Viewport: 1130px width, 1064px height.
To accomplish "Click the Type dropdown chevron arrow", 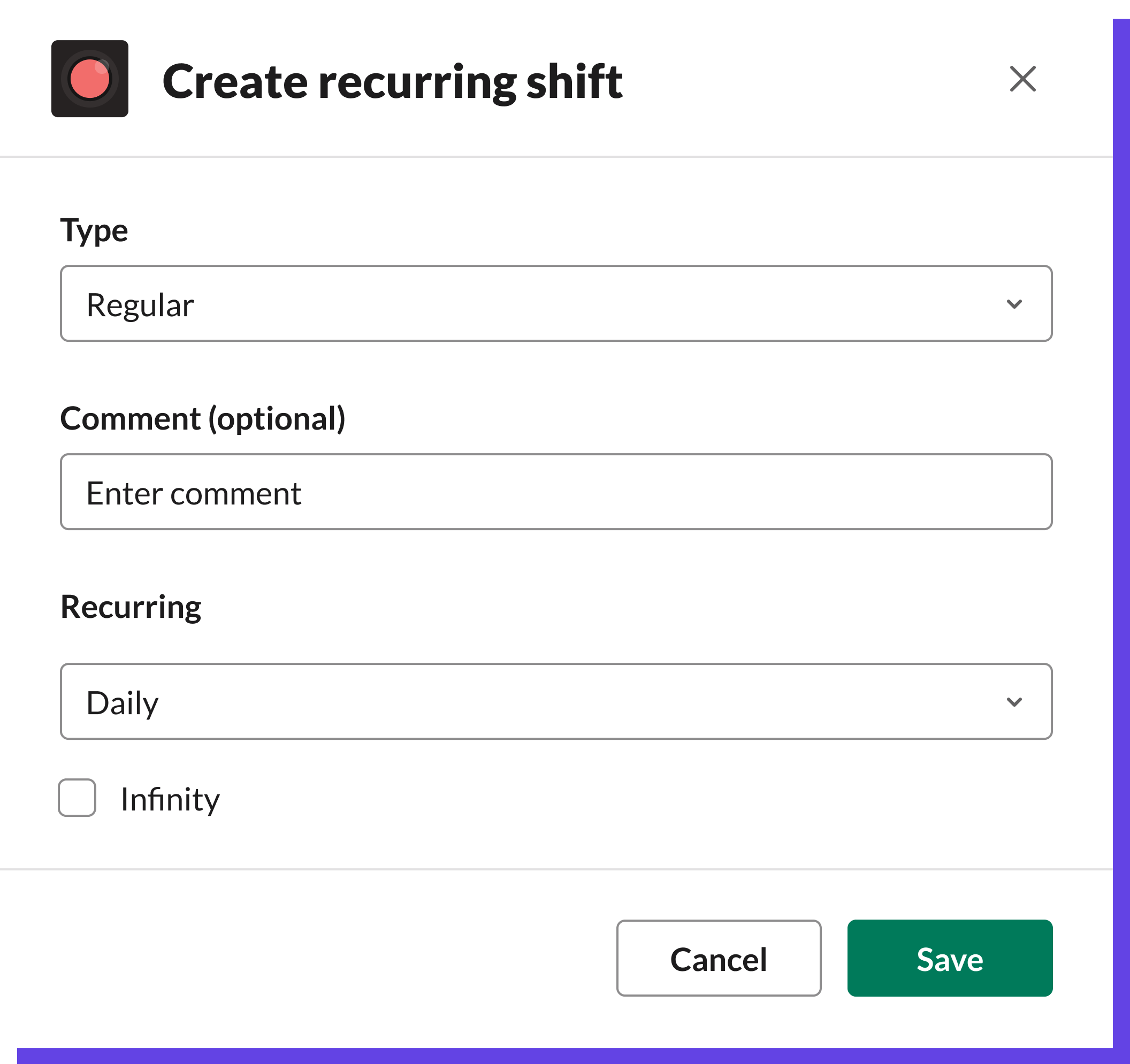I will [1013, 304].
